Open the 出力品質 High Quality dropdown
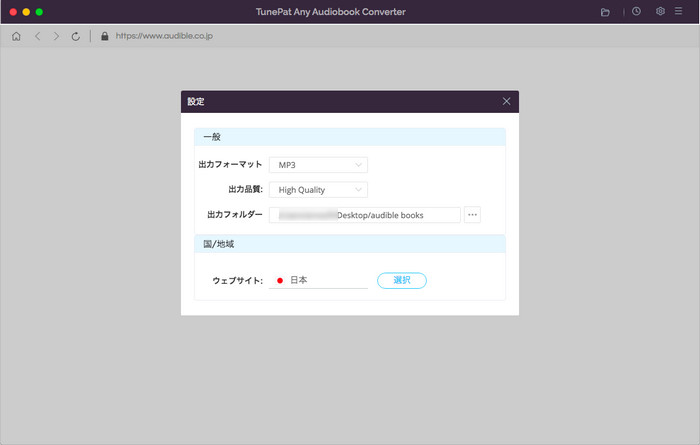 (318, 190)
